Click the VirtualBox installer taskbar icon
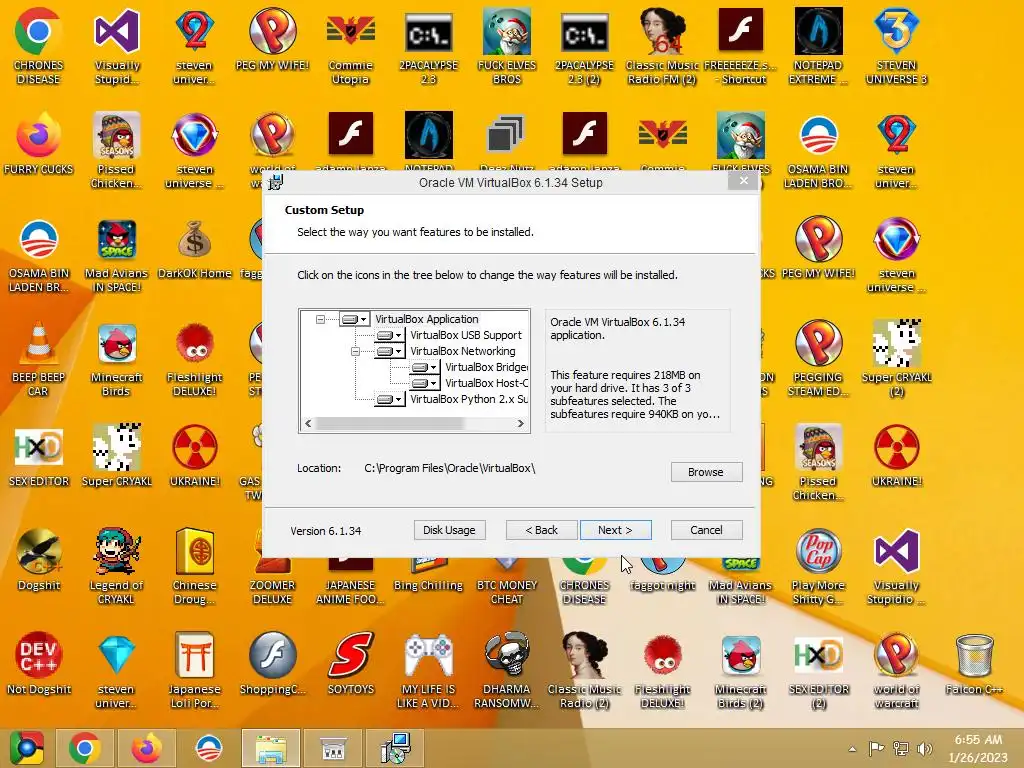This screenshot has width=1024, height=768. 395,748
